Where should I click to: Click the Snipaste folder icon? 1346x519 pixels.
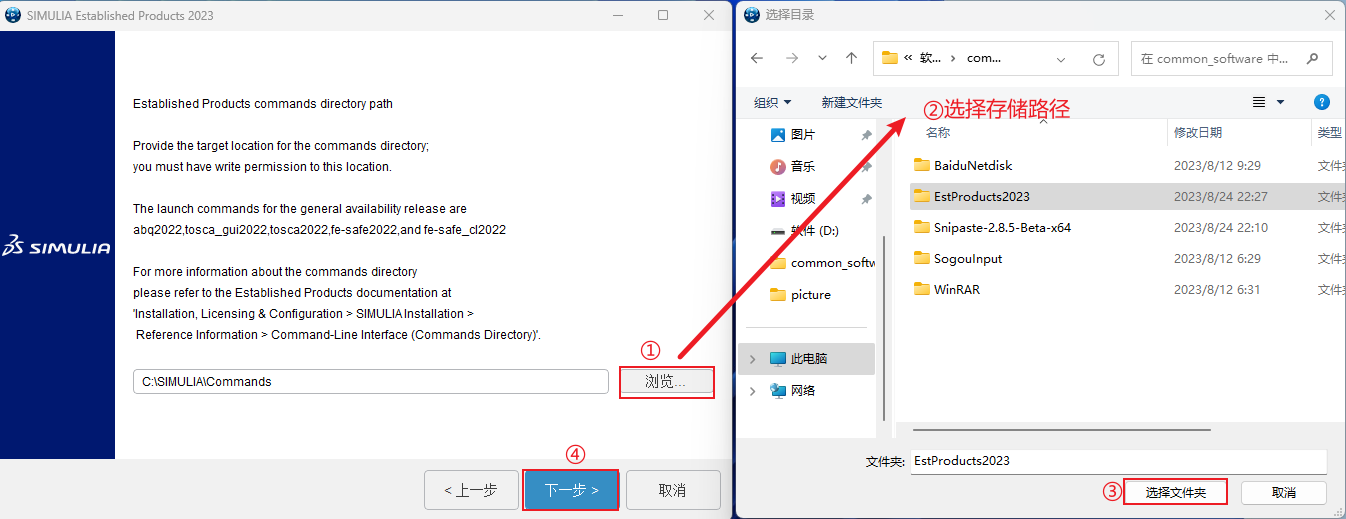(x=921, y=227)
